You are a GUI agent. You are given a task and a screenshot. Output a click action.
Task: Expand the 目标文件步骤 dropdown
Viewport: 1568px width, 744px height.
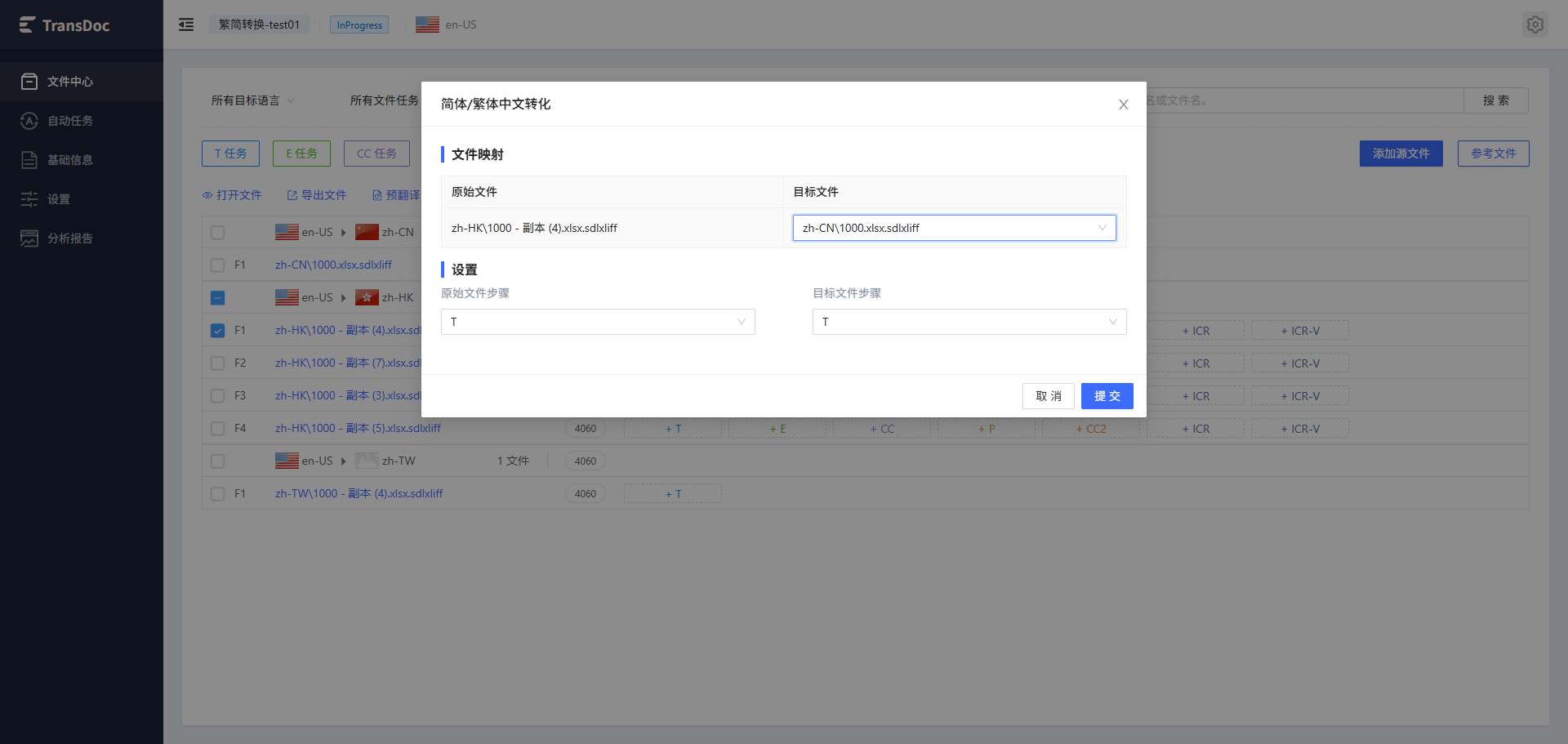coord(969,322)
